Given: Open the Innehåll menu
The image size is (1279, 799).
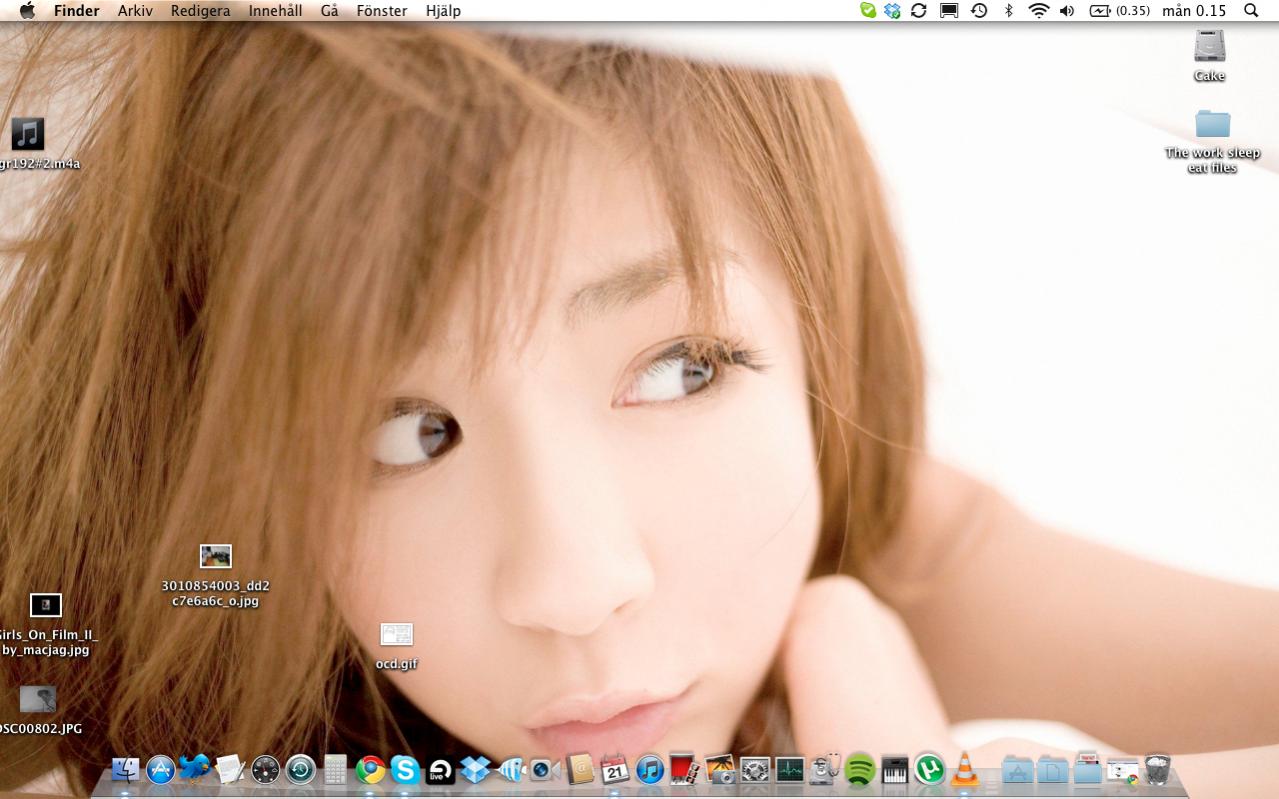Looking at the screenshot, I should point(275,11).
